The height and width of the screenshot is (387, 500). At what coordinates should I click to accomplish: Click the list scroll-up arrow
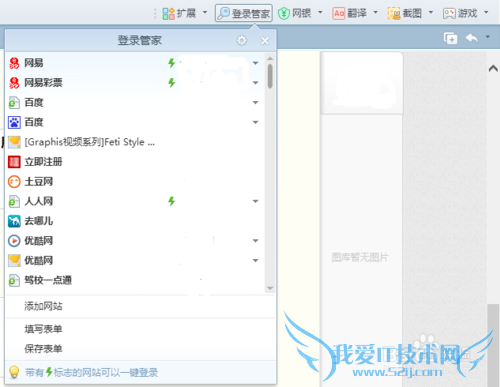270,59
